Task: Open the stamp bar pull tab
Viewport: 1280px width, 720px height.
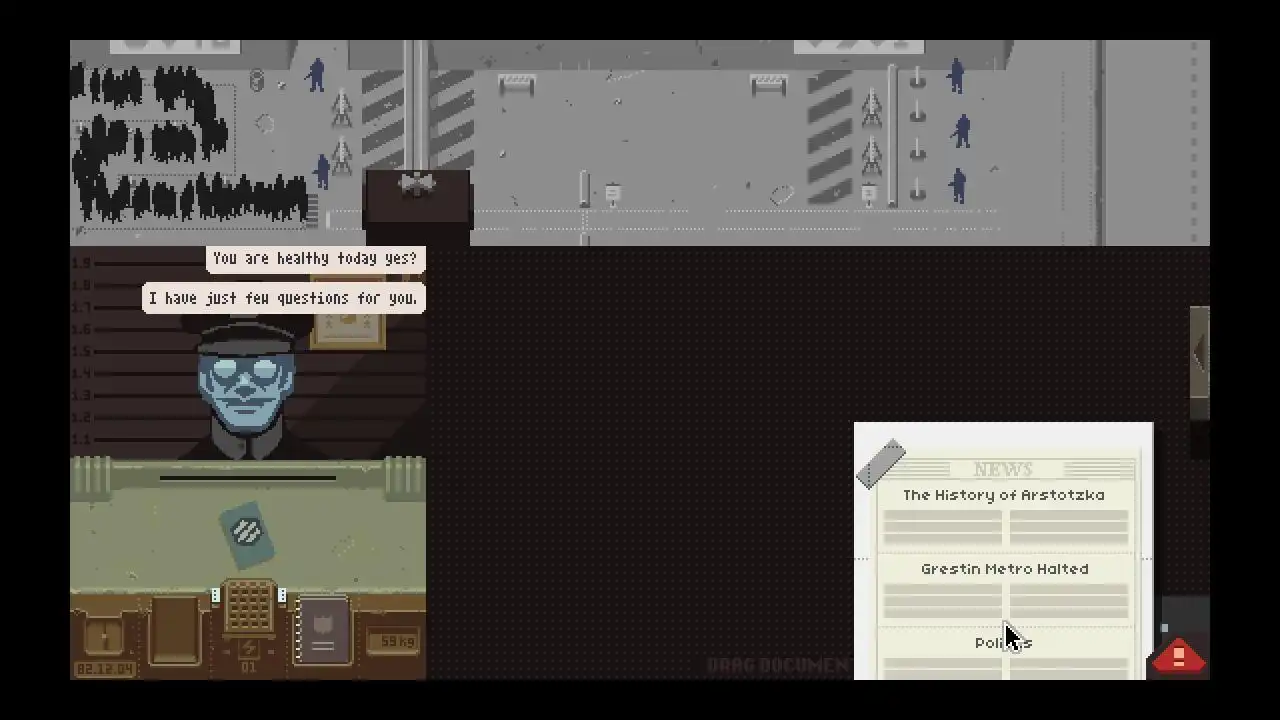Action: coord(1199,350)
